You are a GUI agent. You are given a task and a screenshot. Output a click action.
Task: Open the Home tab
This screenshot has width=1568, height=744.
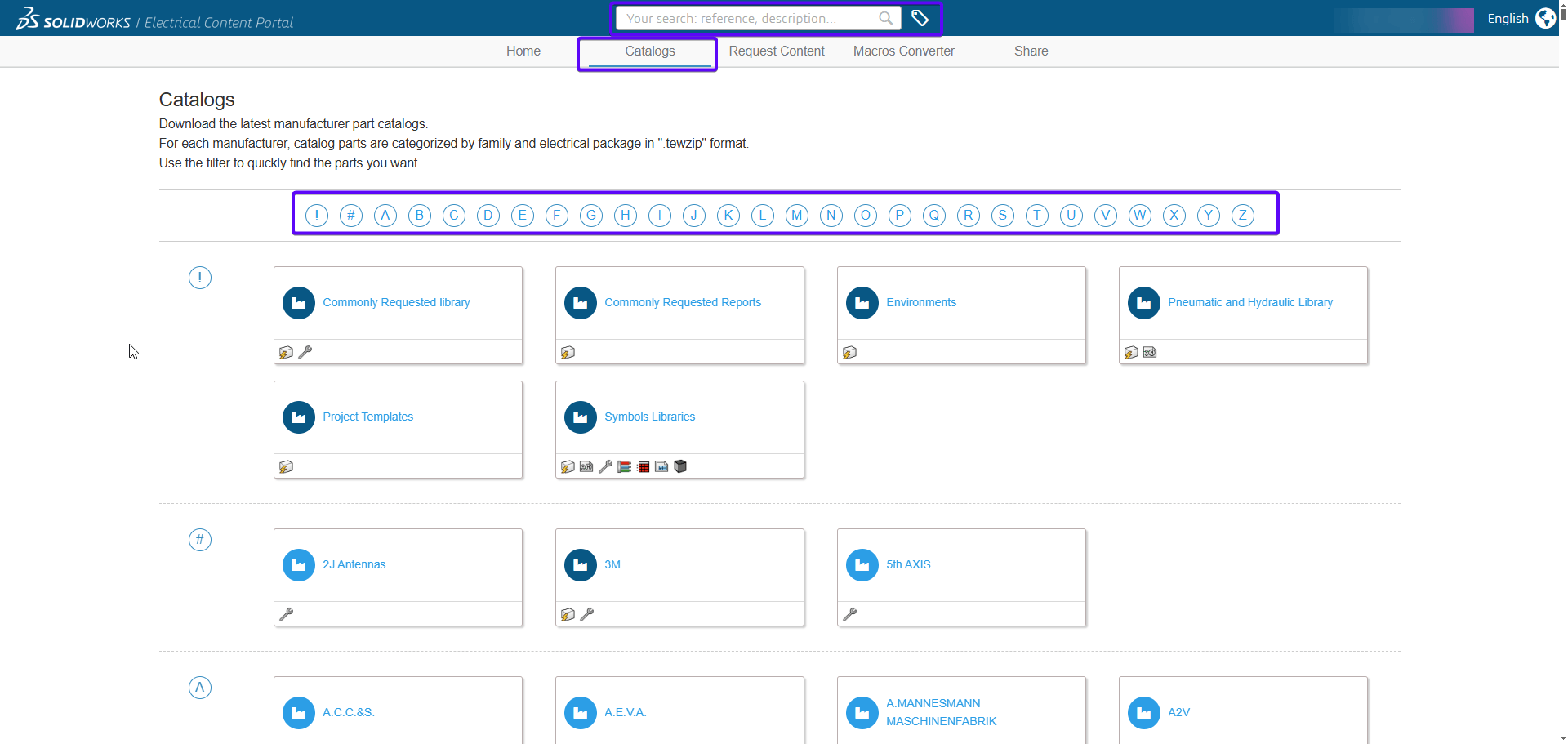pyautogui.click(x=523, y=51)
